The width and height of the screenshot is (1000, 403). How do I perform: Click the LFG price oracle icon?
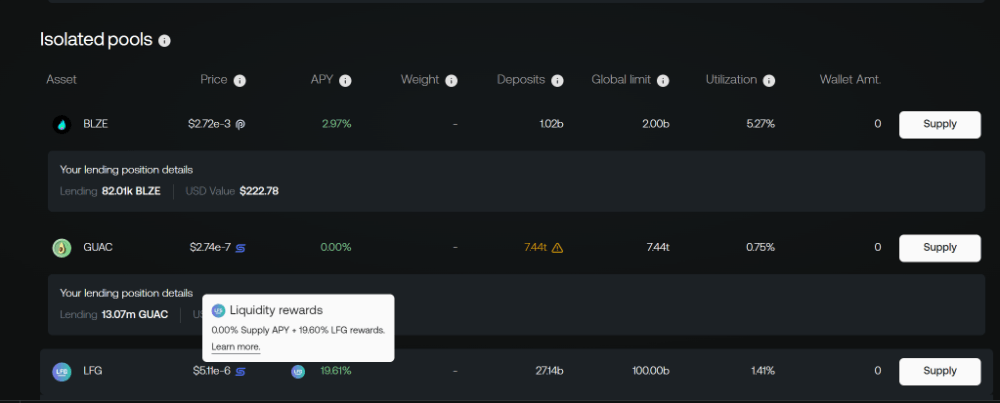click(x=240, y=371)
